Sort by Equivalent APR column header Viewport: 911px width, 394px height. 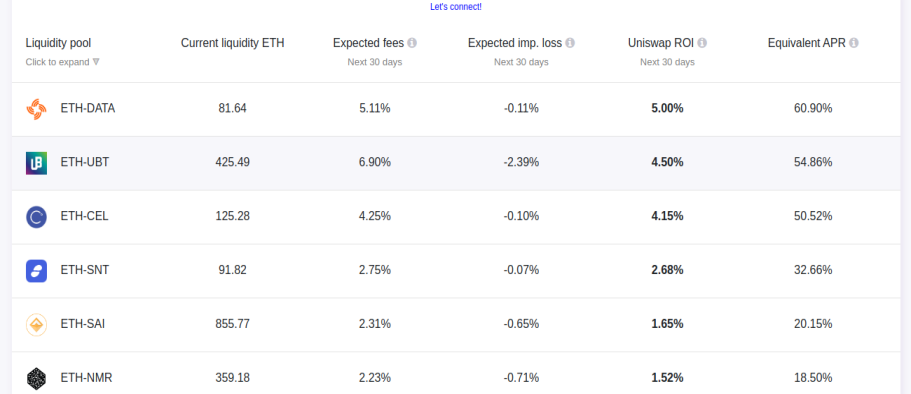(807, 43)
